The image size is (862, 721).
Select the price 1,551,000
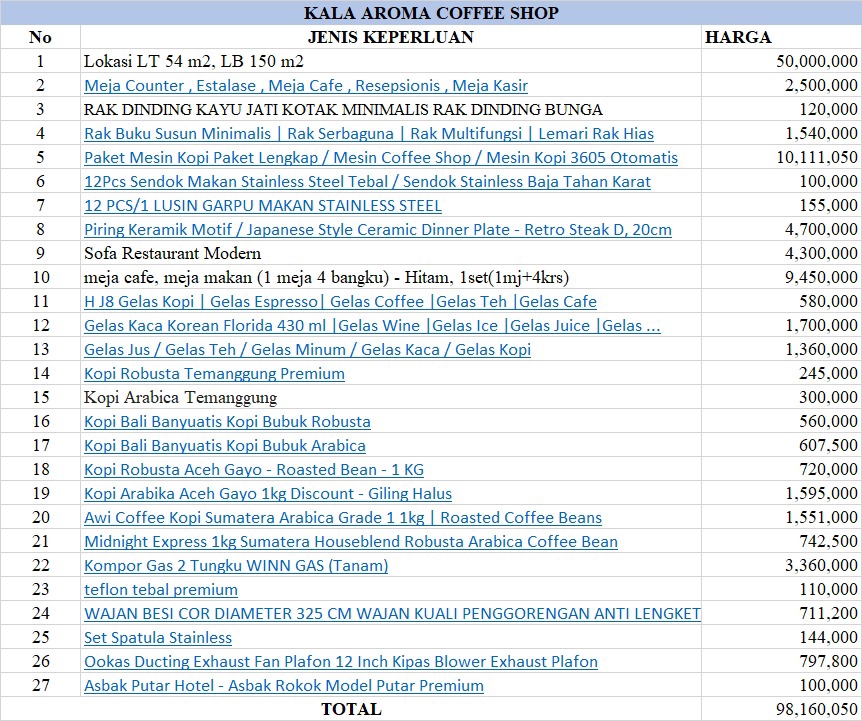(781, 517)
